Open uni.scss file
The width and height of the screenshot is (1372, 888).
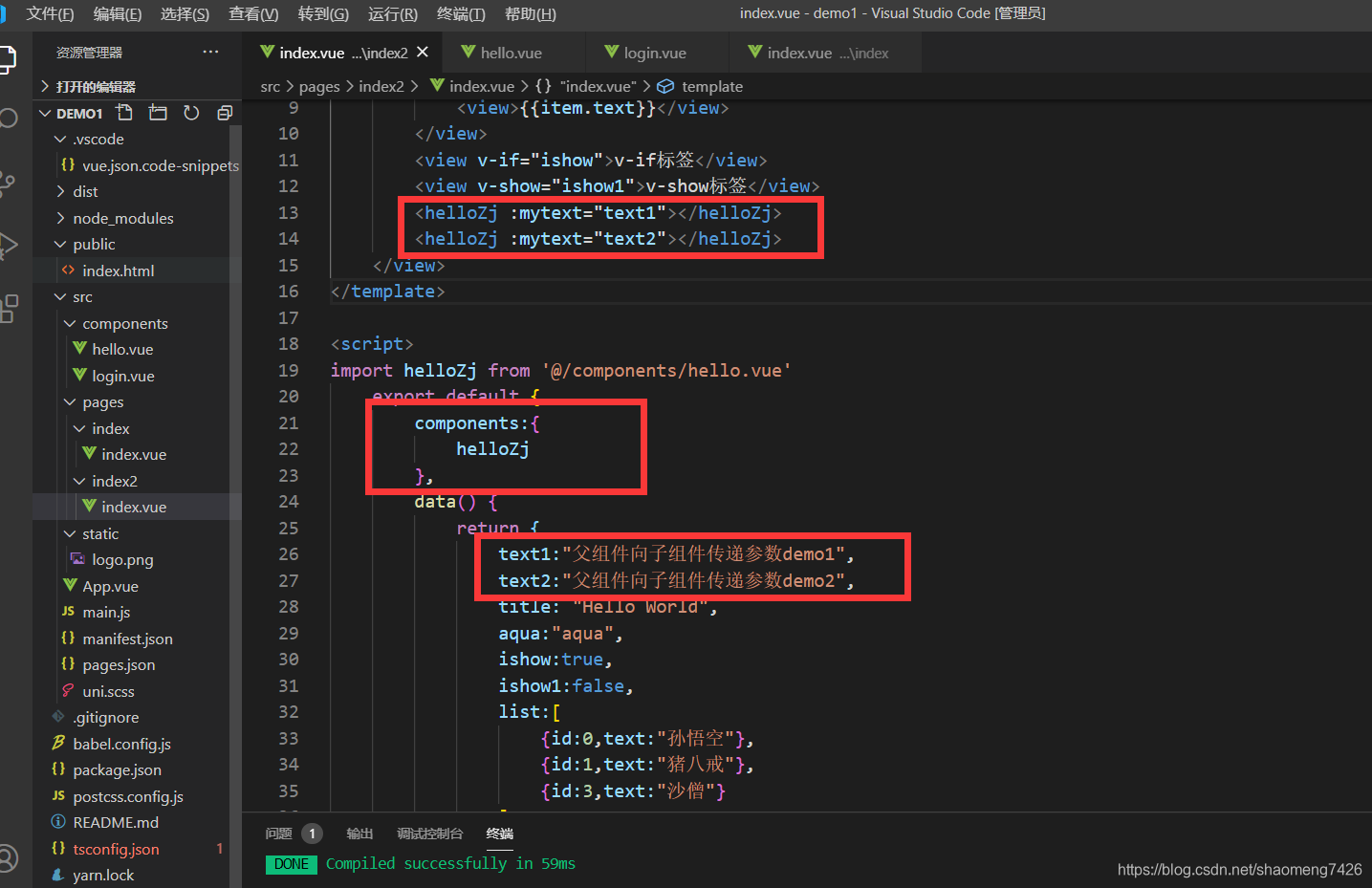(108, 691)
